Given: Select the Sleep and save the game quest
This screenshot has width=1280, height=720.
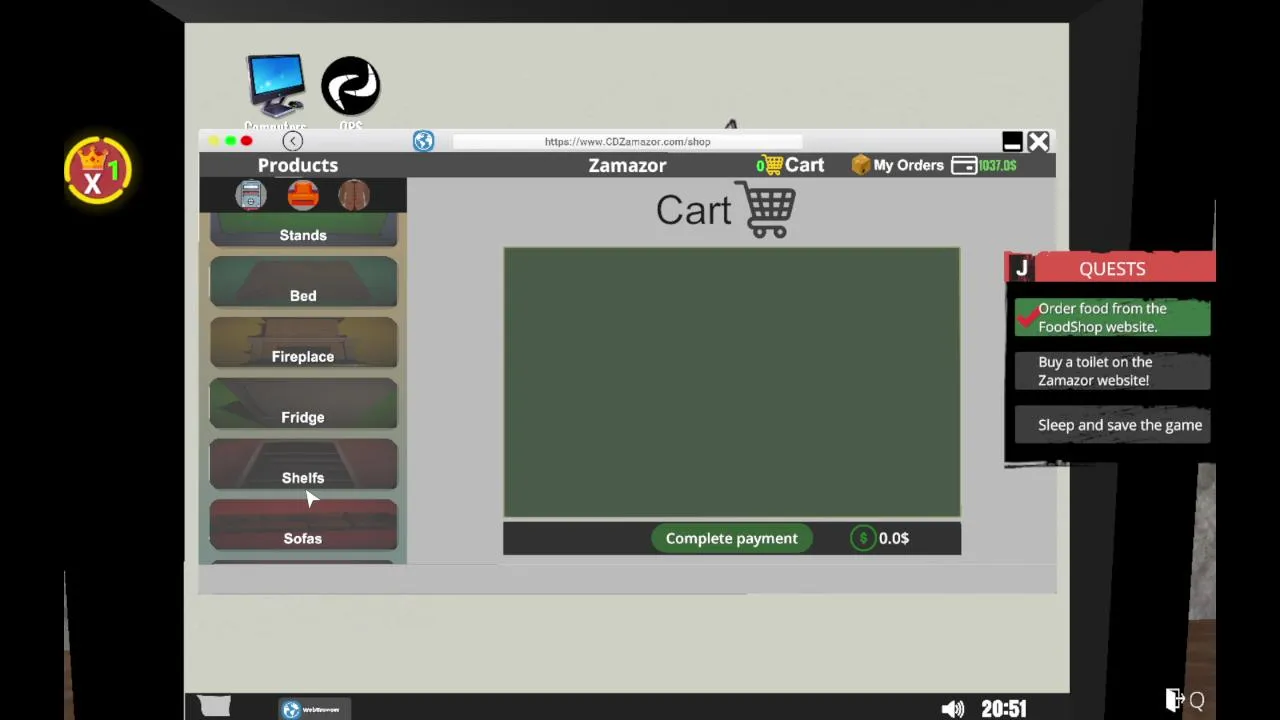Looking at the screenshot, I should pos(1112,425).
